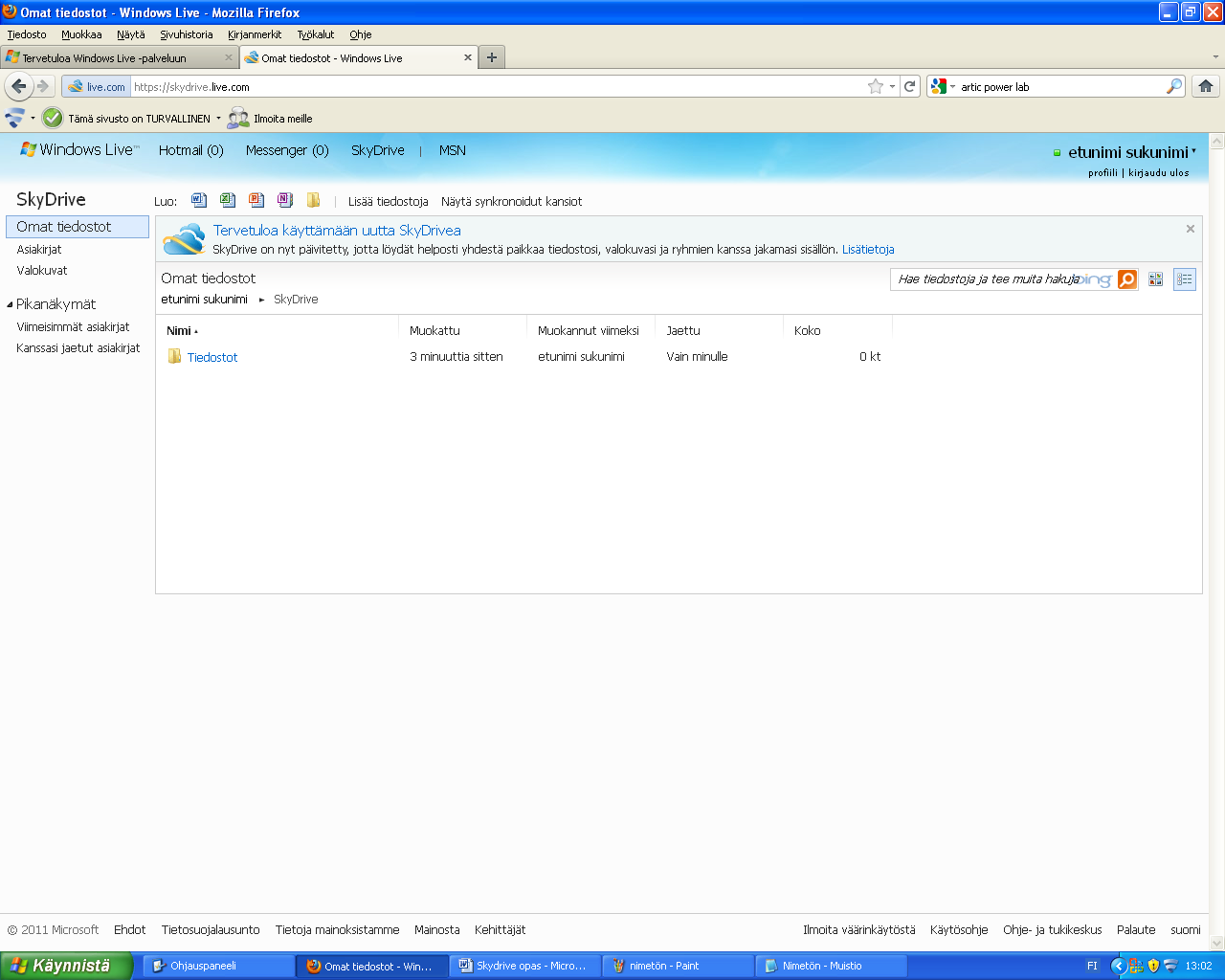
Task: Open the Työkalut menu
Action: click(316, 34)
